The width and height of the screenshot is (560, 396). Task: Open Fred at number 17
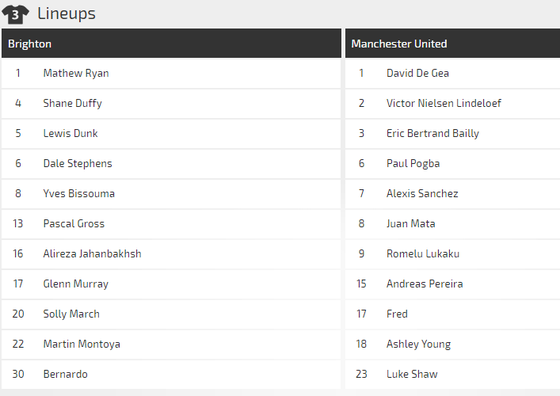(x=397, y=314)
